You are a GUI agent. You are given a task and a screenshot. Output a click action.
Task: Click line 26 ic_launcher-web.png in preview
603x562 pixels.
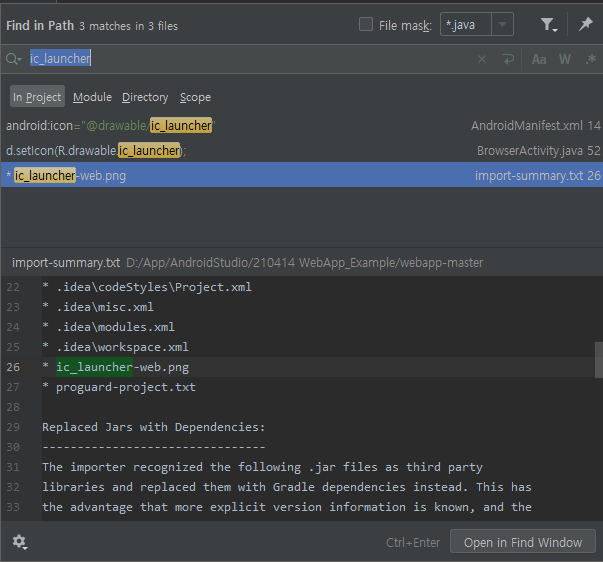pyautogui.click(x=122, y=367)
